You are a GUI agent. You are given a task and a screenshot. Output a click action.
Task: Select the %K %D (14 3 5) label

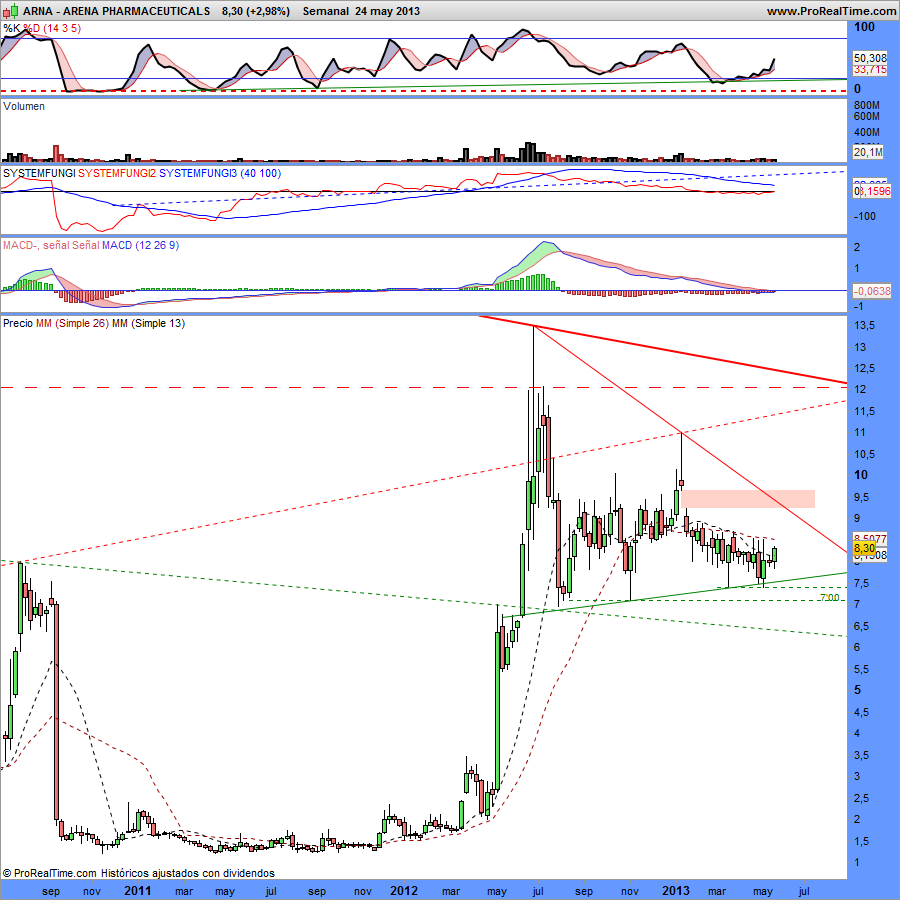click(42, 28)
